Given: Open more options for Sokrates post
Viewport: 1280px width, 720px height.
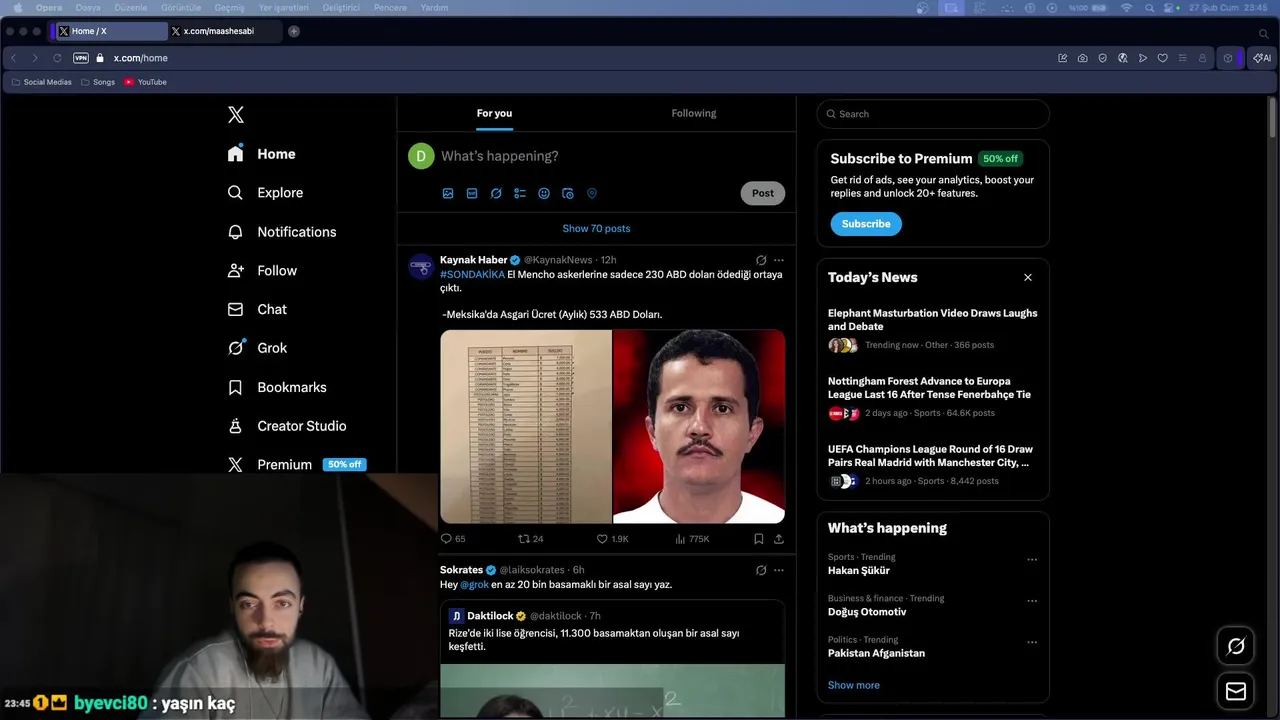Looking at the screenshot, I should point(779,570).
